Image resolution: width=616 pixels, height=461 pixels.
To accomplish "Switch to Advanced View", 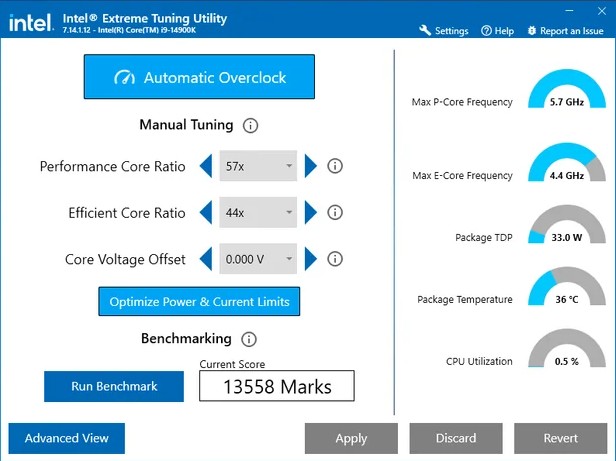I will click(x=67, y=438).
